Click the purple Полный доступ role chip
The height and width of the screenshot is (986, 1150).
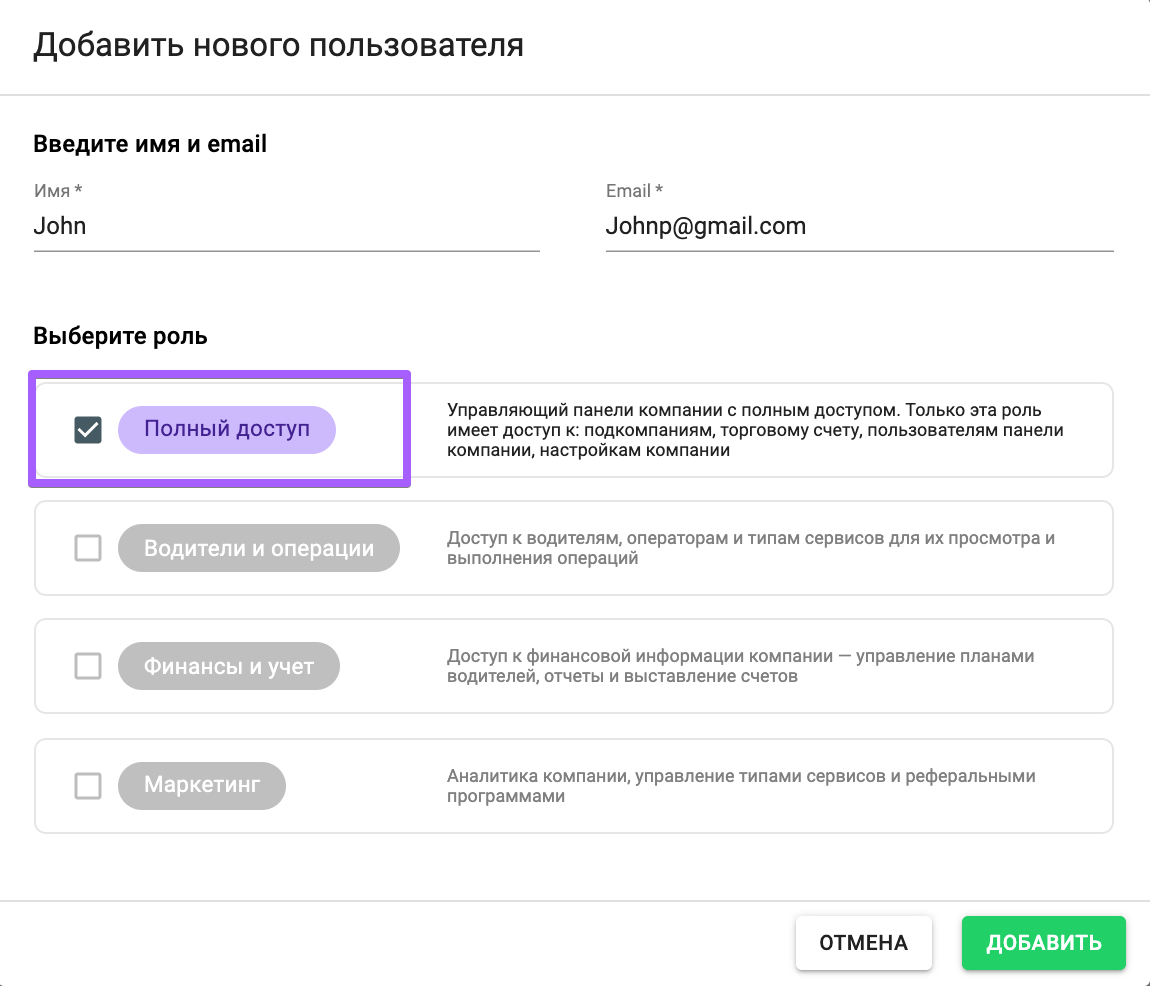pyautogui.click(x=227, y=430)
